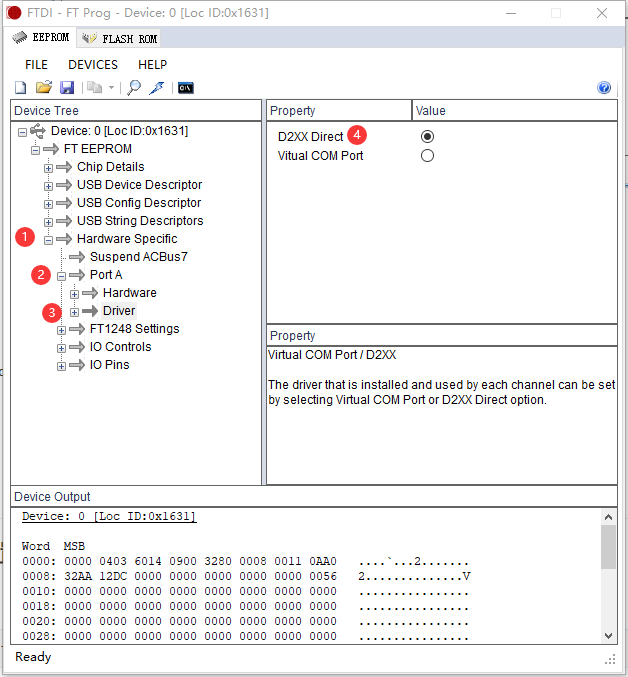Screen dimensions: 628x677
Task: Expand the FT1248 Settings node
Action: pos(61,330)
